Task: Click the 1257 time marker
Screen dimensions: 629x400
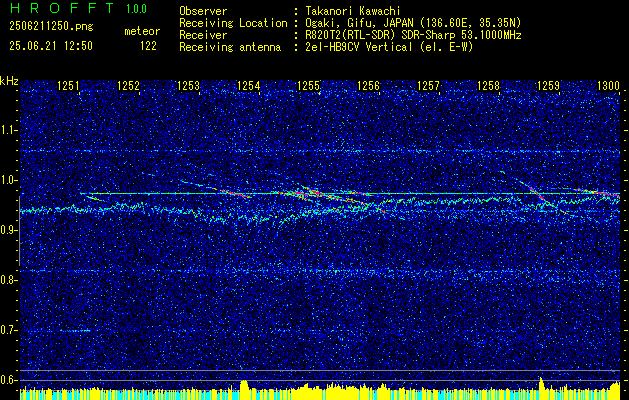Action: coord(428,85)
